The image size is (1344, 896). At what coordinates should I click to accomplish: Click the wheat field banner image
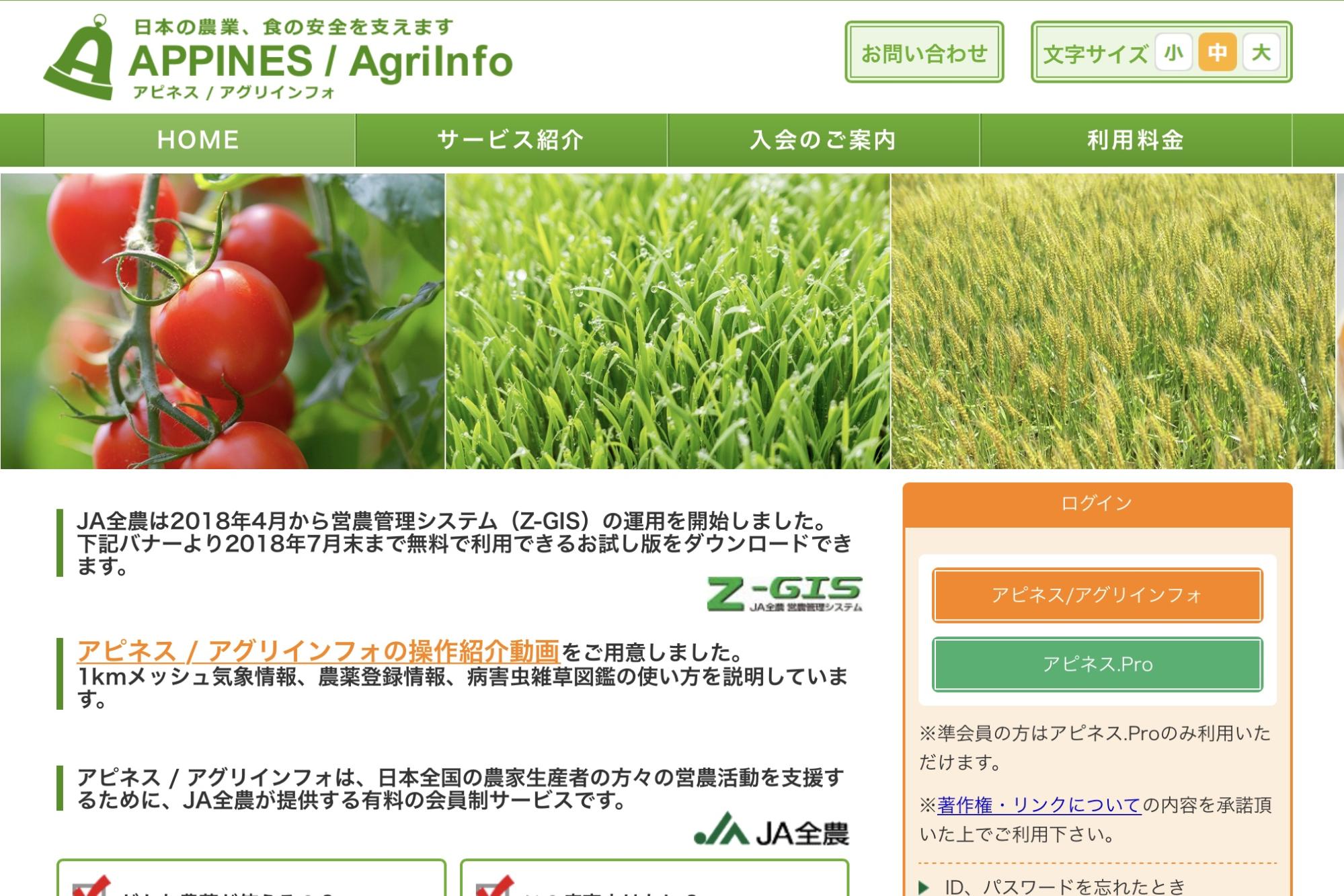click(1113, 321)
